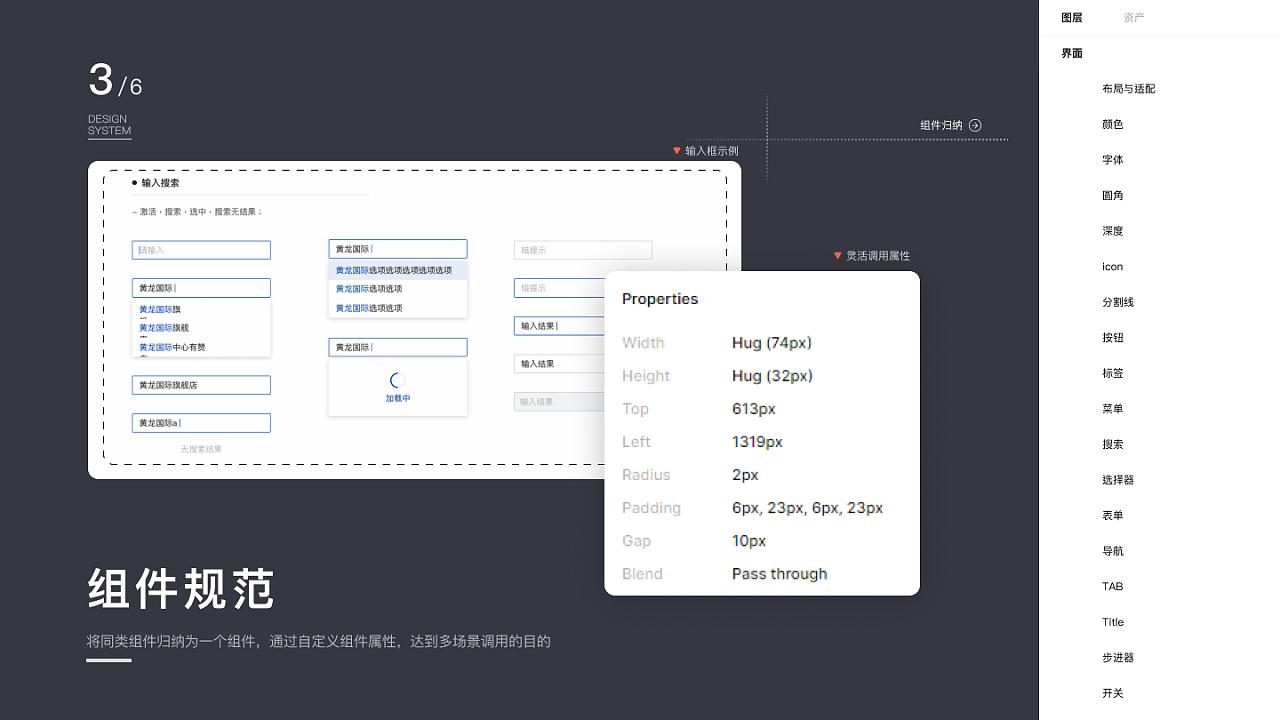Open 布局与适配 in the layer list
This screenshot has height=720, width=1280.
pyautogui.click(x=1128, y=89)
